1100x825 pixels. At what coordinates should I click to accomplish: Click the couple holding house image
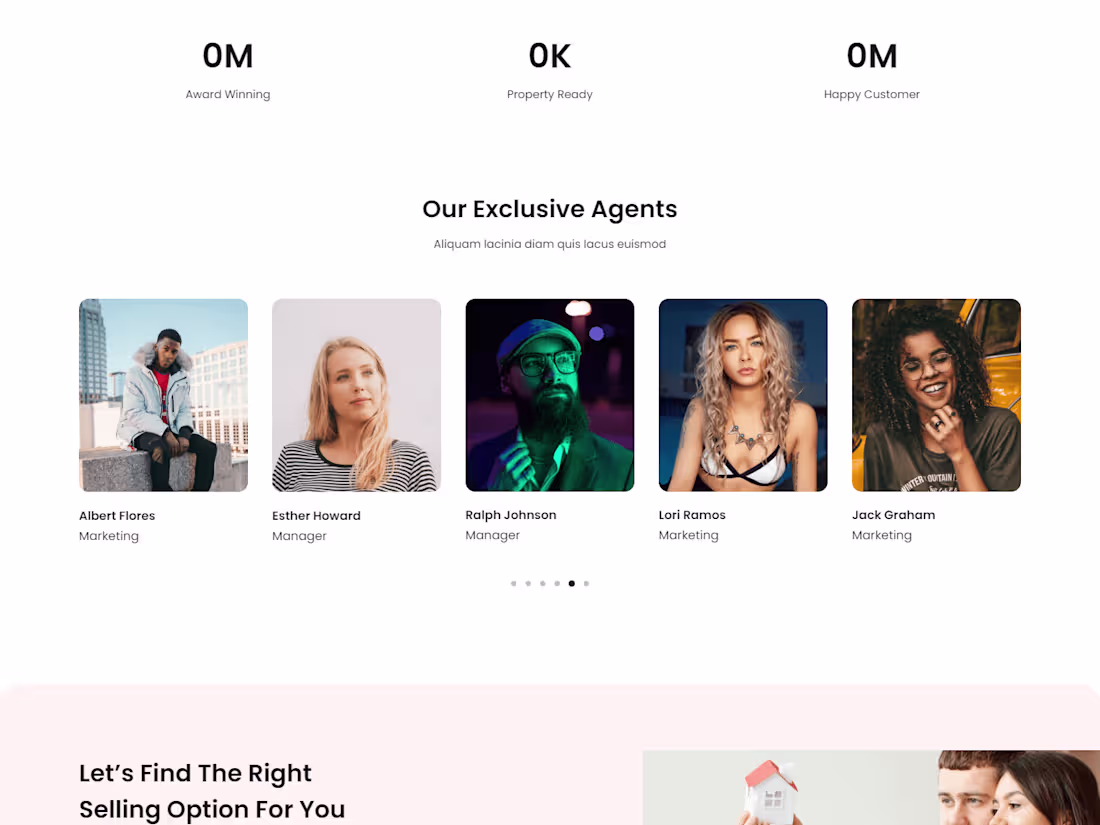[x=871, y=788]
